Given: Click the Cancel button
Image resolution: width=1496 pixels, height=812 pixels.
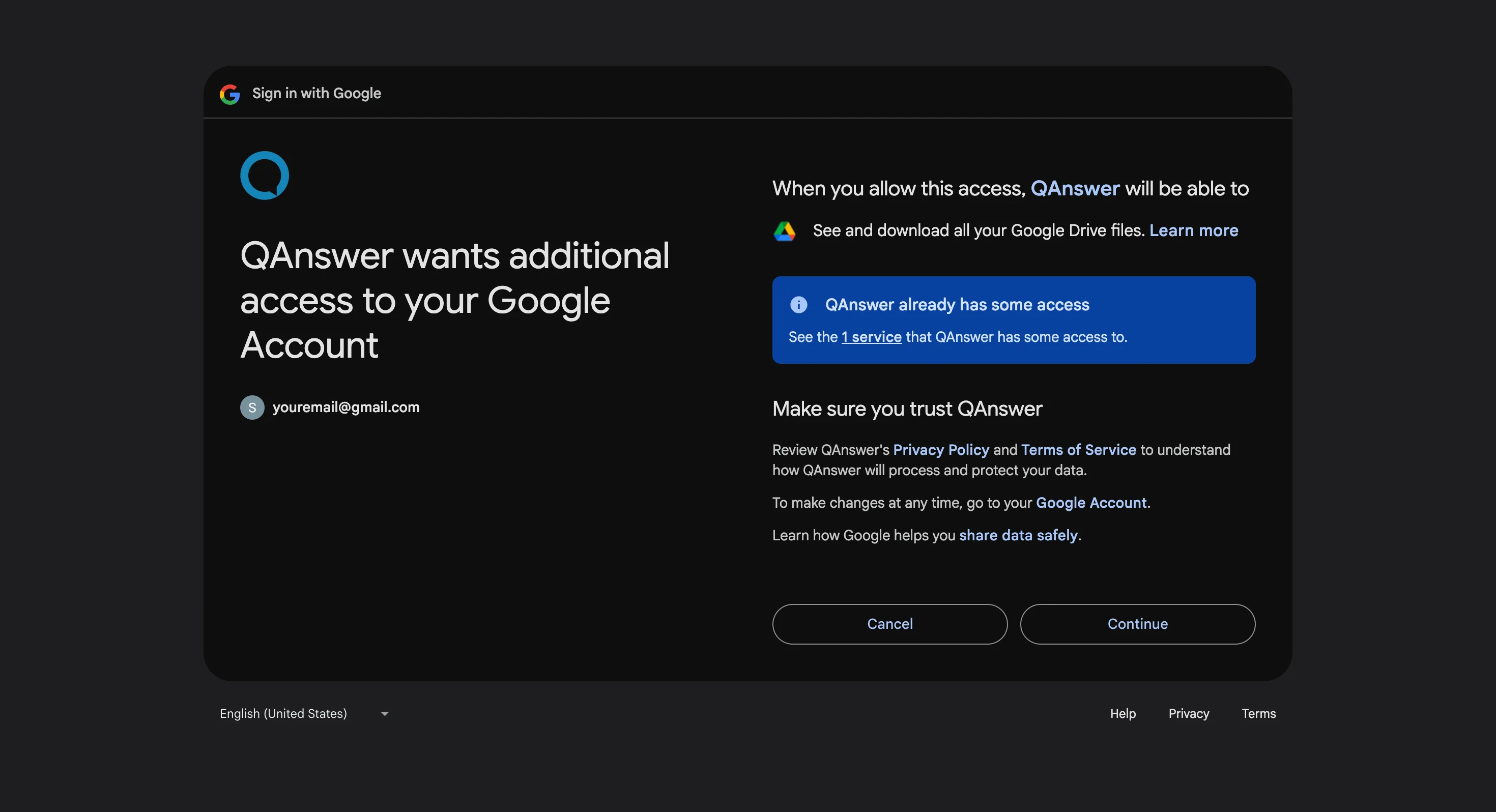Looking at the screenshot, I should [889, 624].
